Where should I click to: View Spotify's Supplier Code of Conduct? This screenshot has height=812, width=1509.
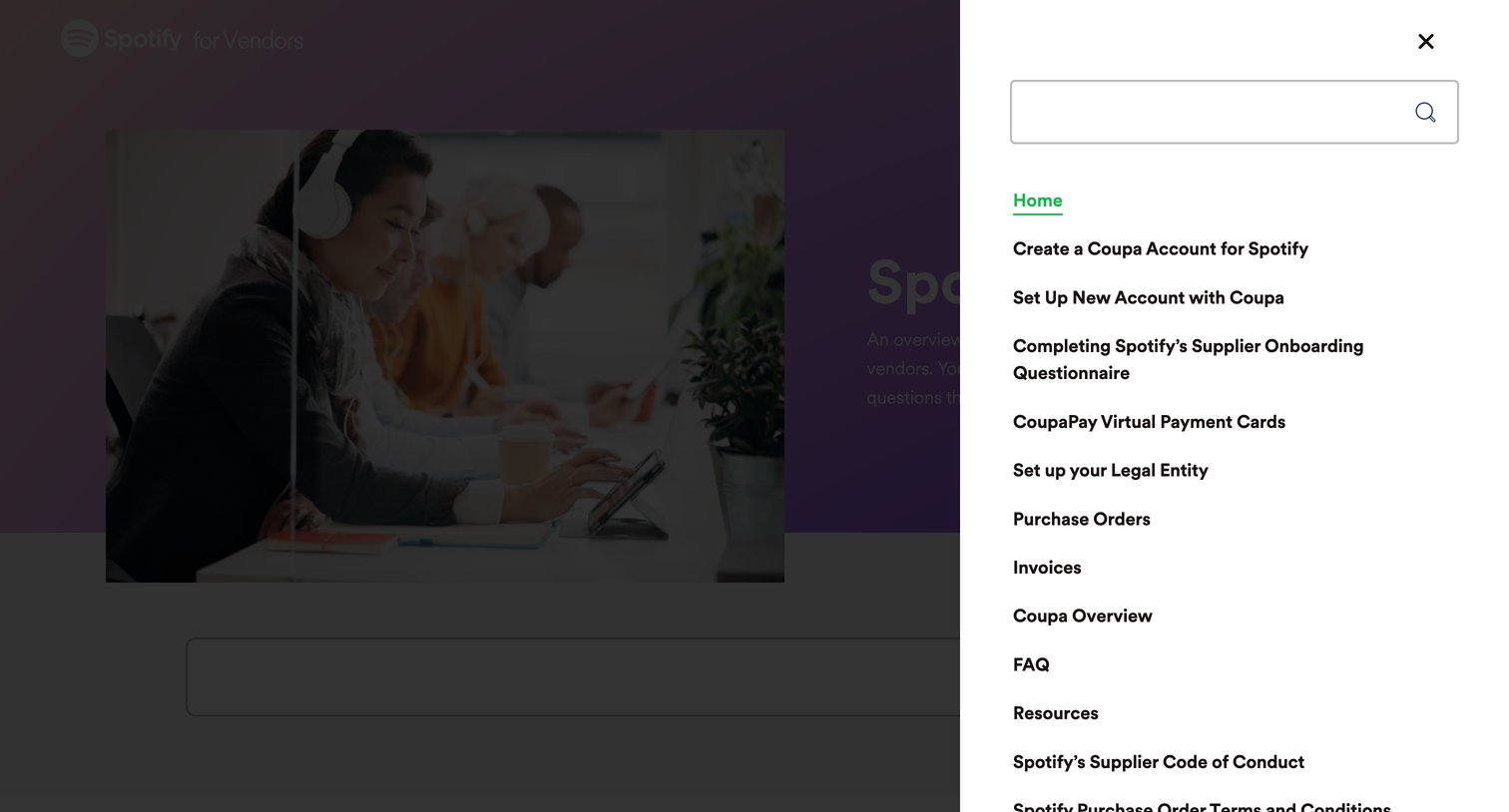click(x=1158, y=762)
